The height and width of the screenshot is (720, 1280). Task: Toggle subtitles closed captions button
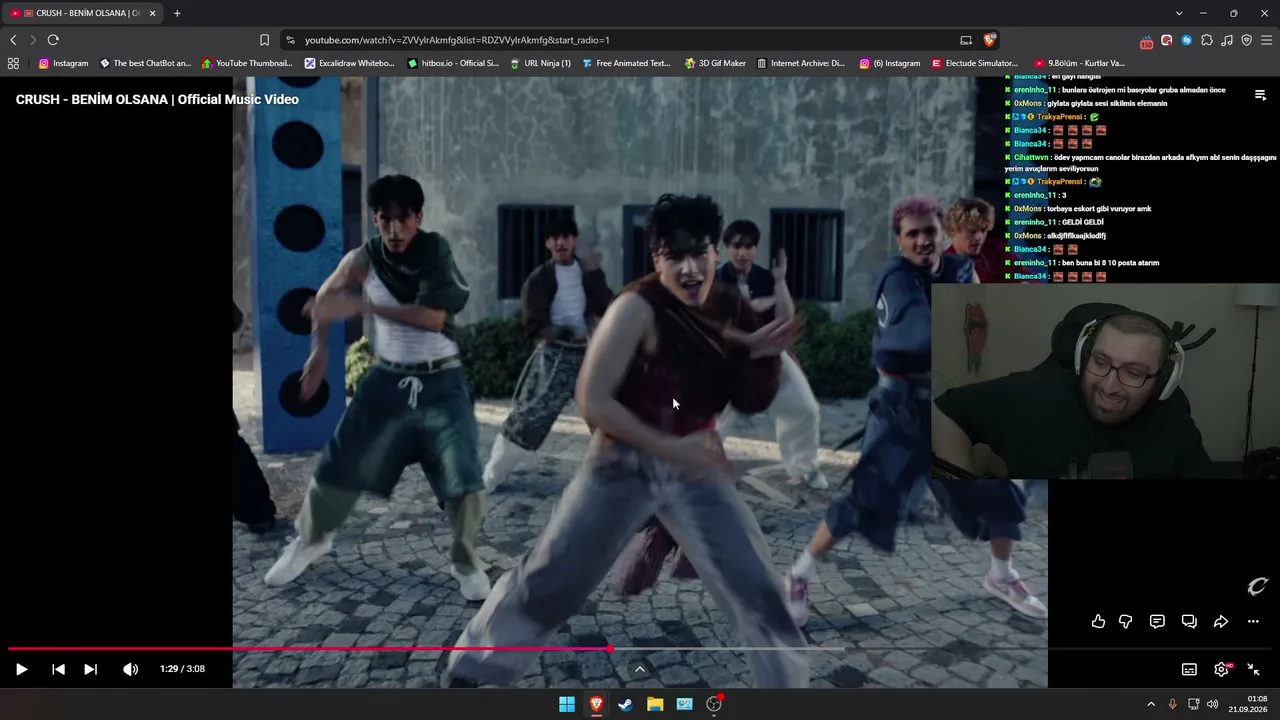(1189, 669)
